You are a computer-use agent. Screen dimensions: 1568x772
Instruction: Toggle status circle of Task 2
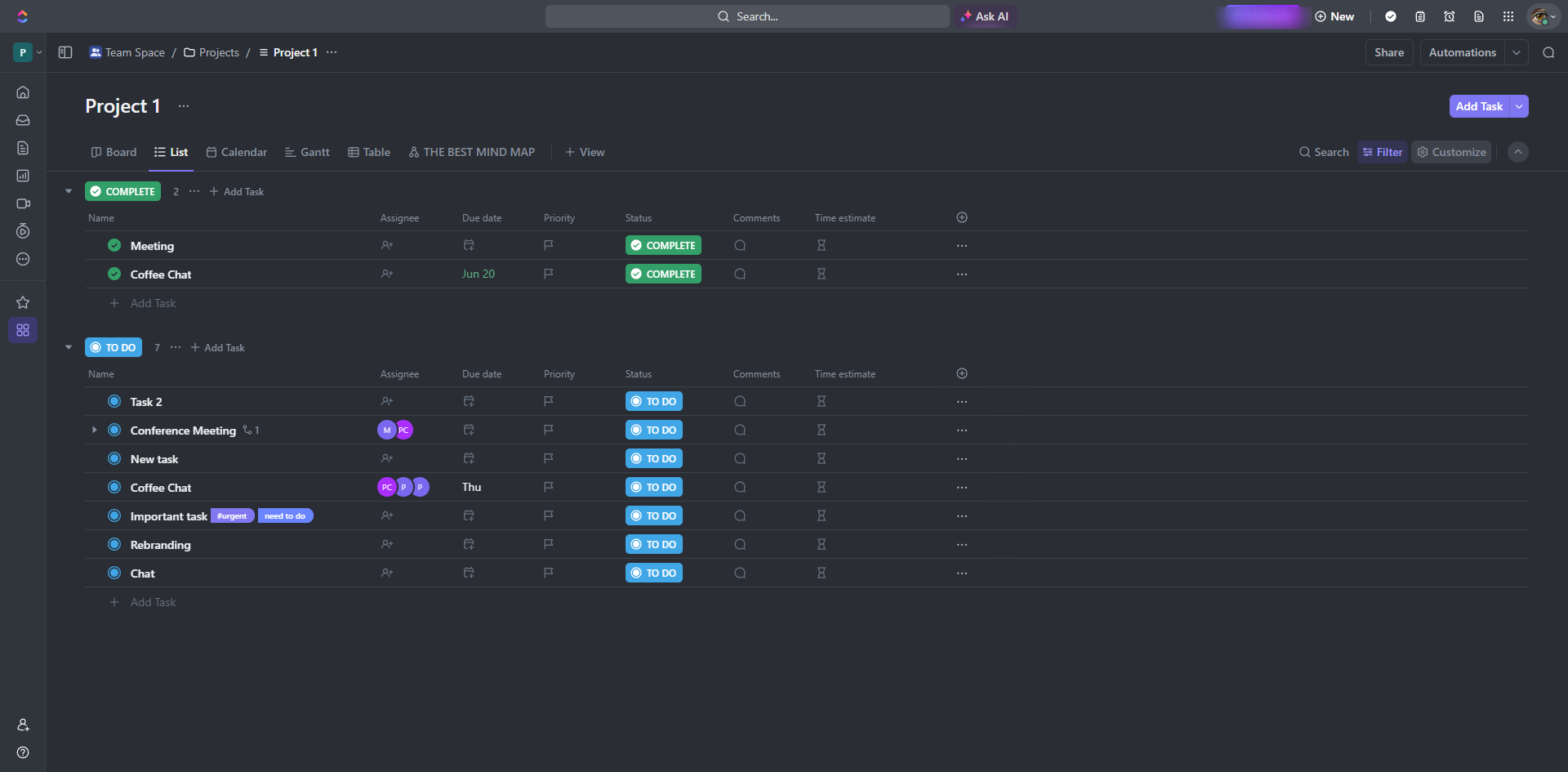114,401
